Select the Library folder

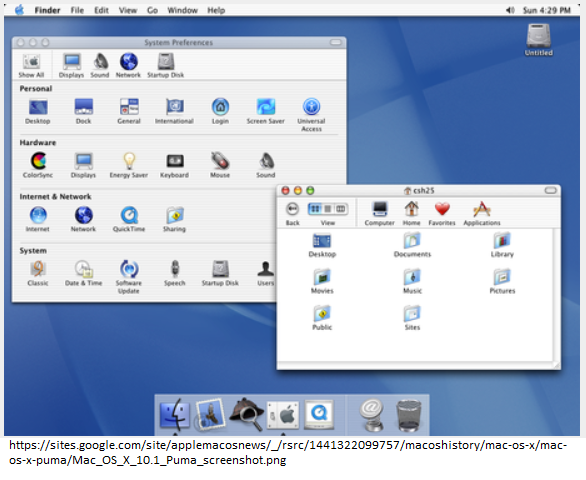pyautogui.click(x=502, y=245)
